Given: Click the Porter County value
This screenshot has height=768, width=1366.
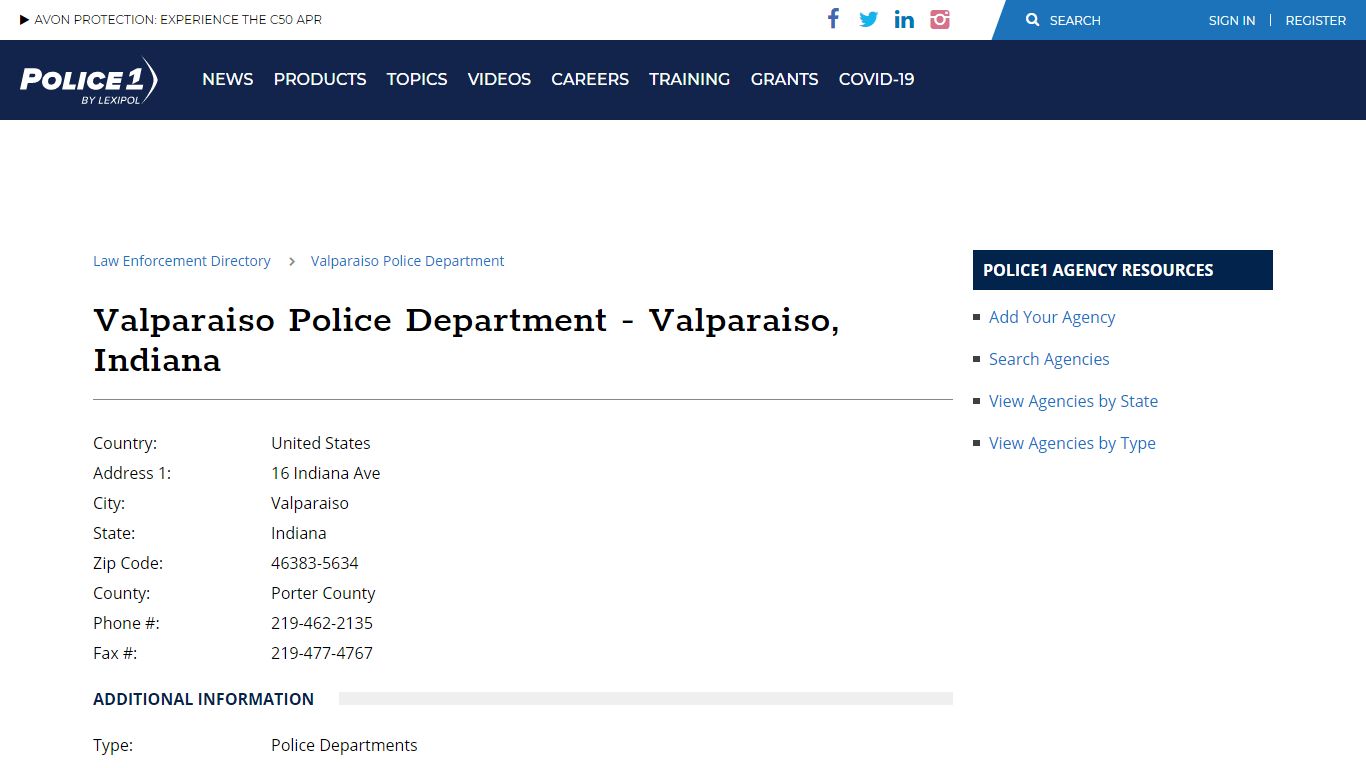Looking at the screenshot, I should (323, 593).
